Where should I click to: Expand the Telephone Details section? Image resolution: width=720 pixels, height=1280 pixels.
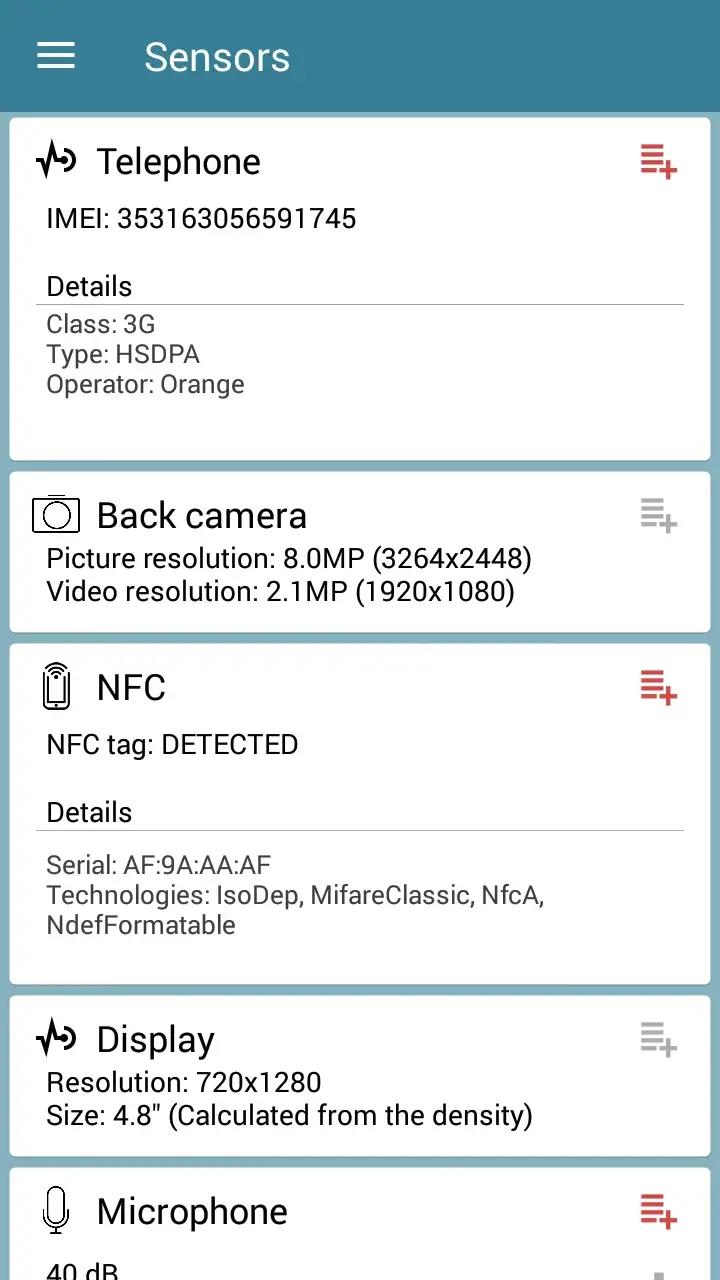pos(89,286)
